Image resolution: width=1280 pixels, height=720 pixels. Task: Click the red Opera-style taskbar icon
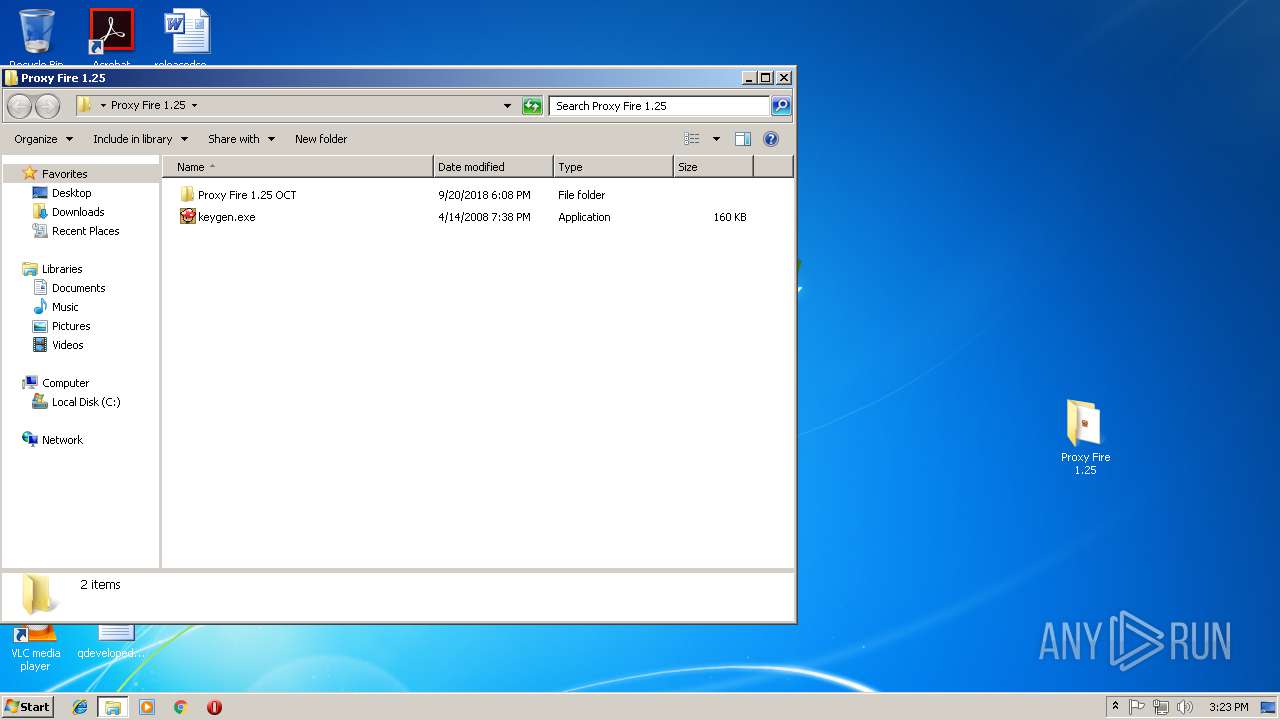pyautogui.click(x=214, y=707)
